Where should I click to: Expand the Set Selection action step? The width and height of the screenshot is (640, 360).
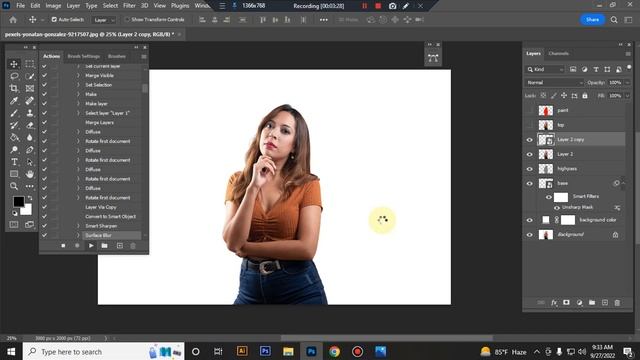(x=78, y=85)
